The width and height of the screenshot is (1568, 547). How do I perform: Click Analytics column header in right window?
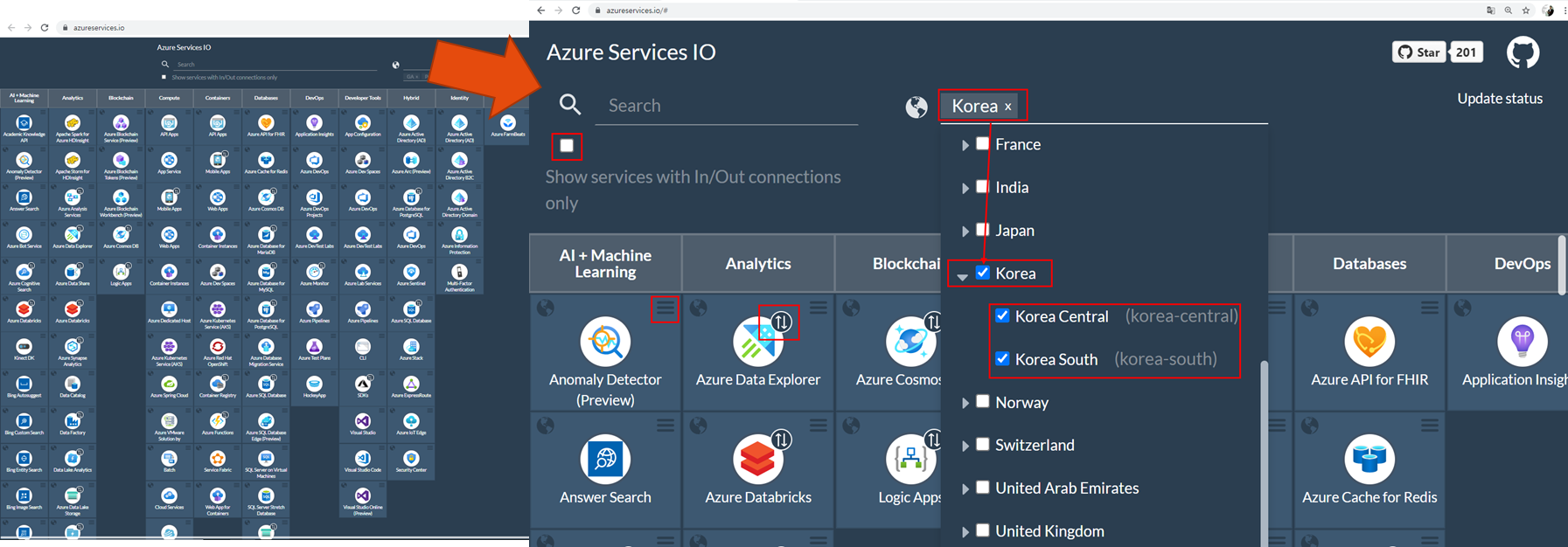coord(758,263)
